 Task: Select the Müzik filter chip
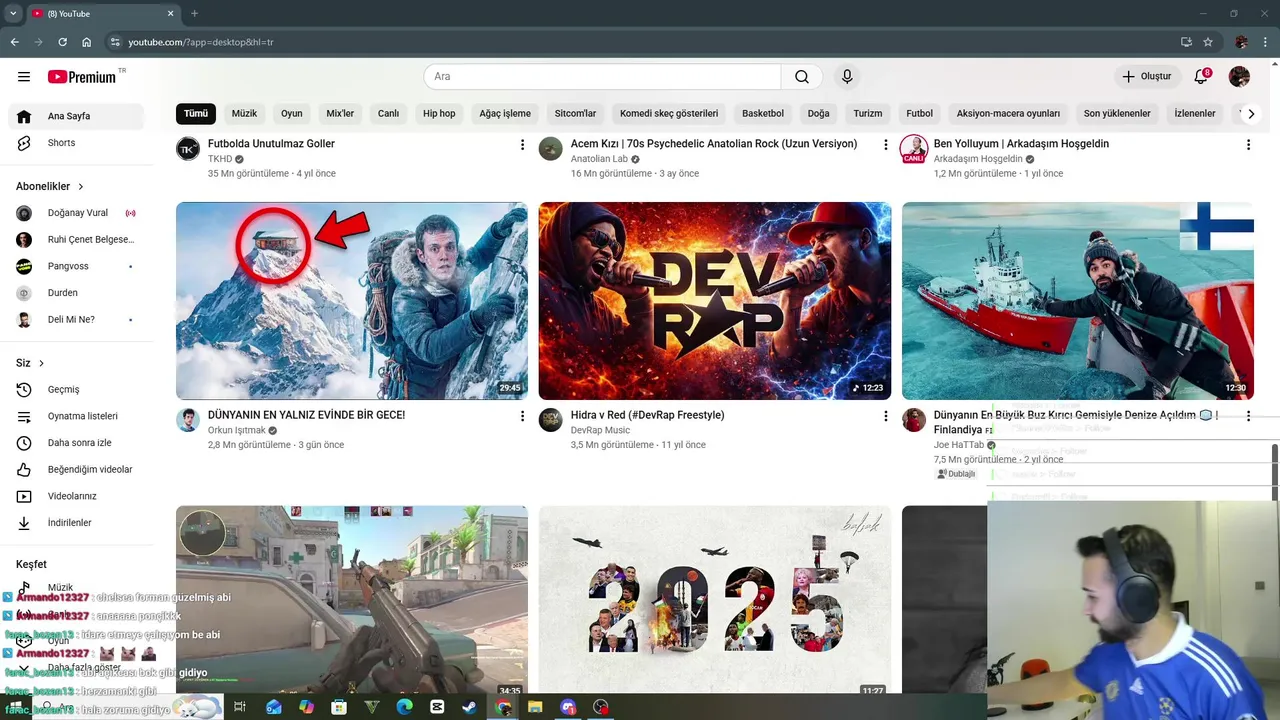[245, 113]
